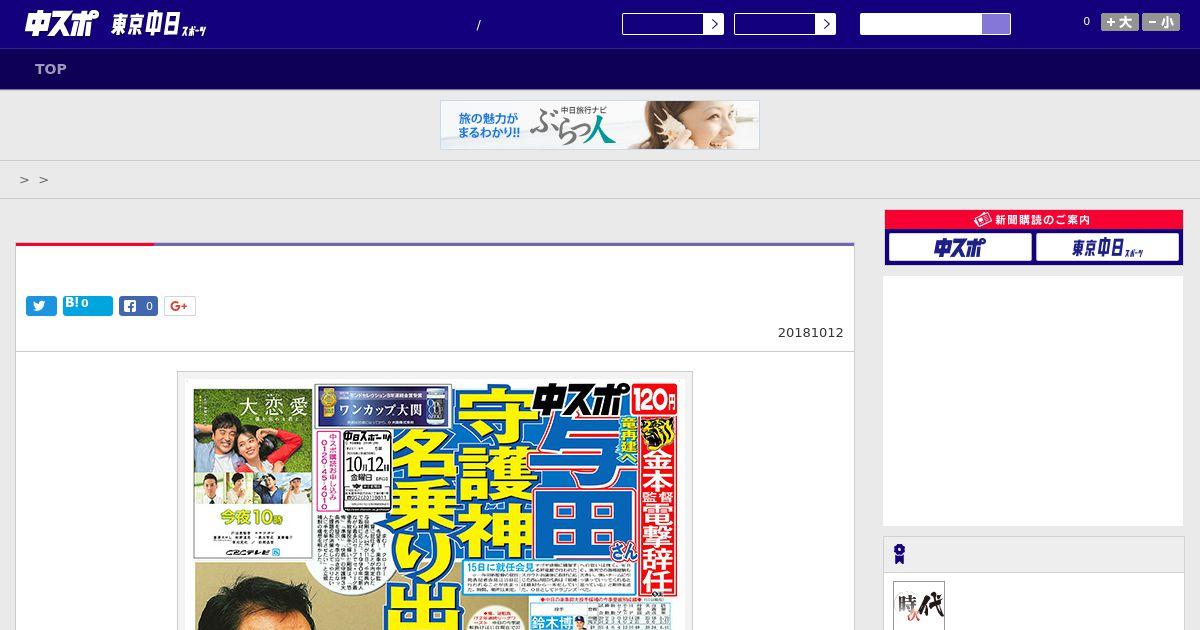Click the 新聞購読のご案内 red header
1200x630 pixels.
click(1034, 219)
